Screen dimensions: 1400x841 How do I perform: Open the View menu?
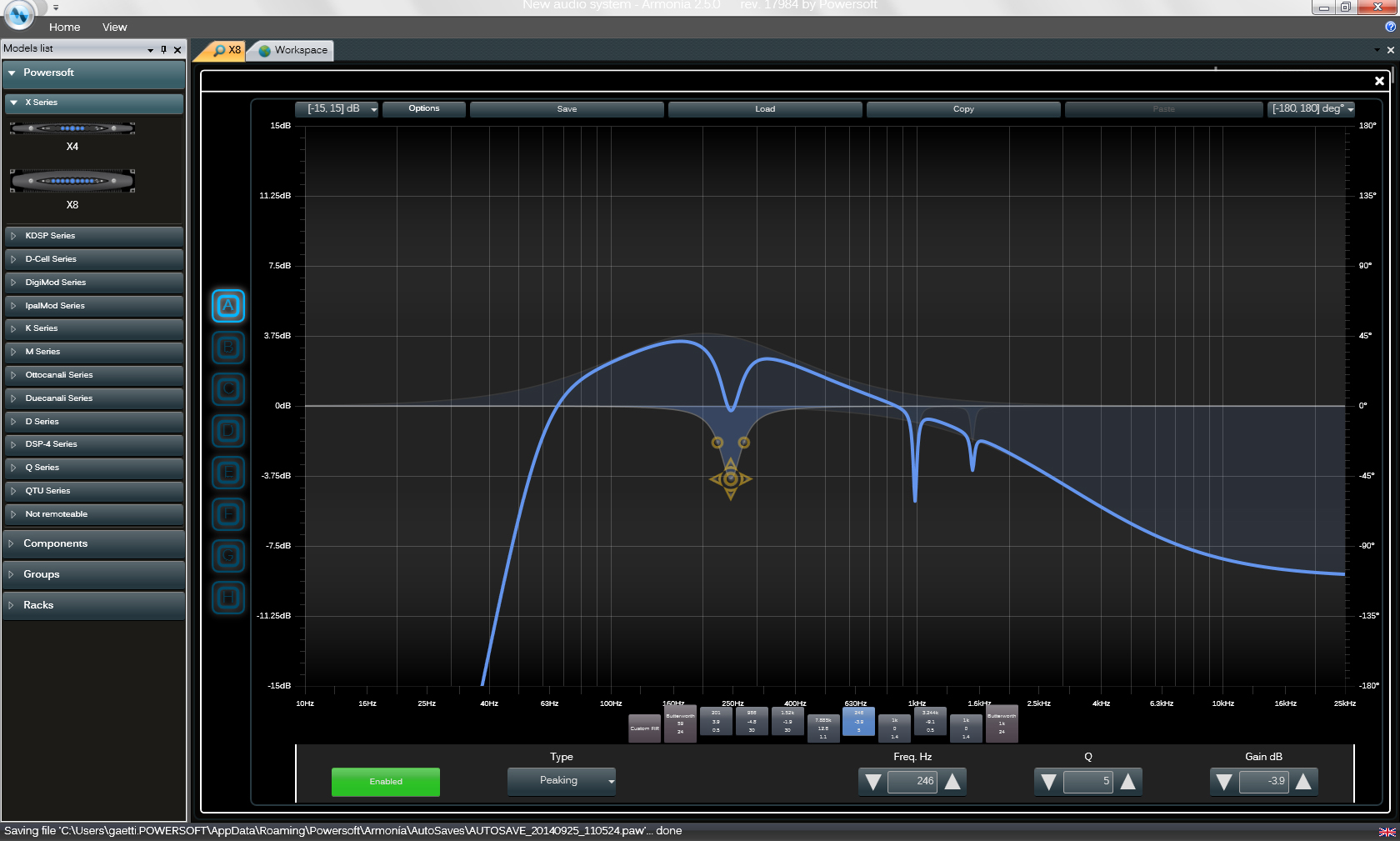pos(114,27)
